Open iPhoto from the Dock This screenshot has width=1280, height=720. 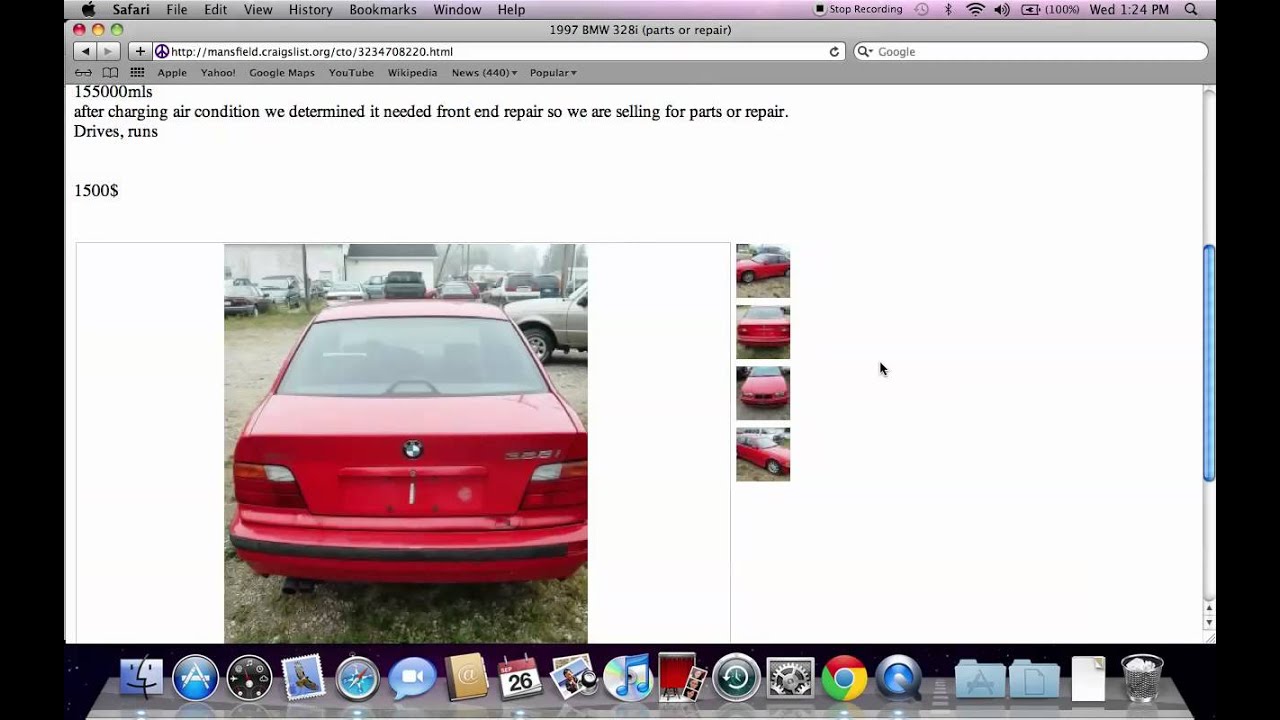(x=573, y=677)
